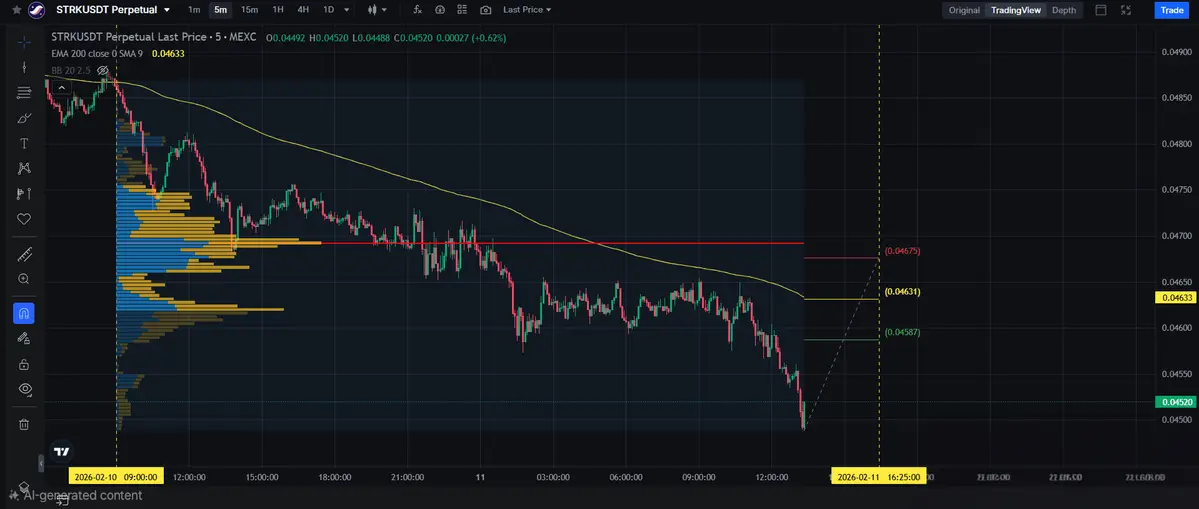The image size is (1199, 509).
Task: Toggle hide all drawings eye icon
Action: [x=24, y=389]
